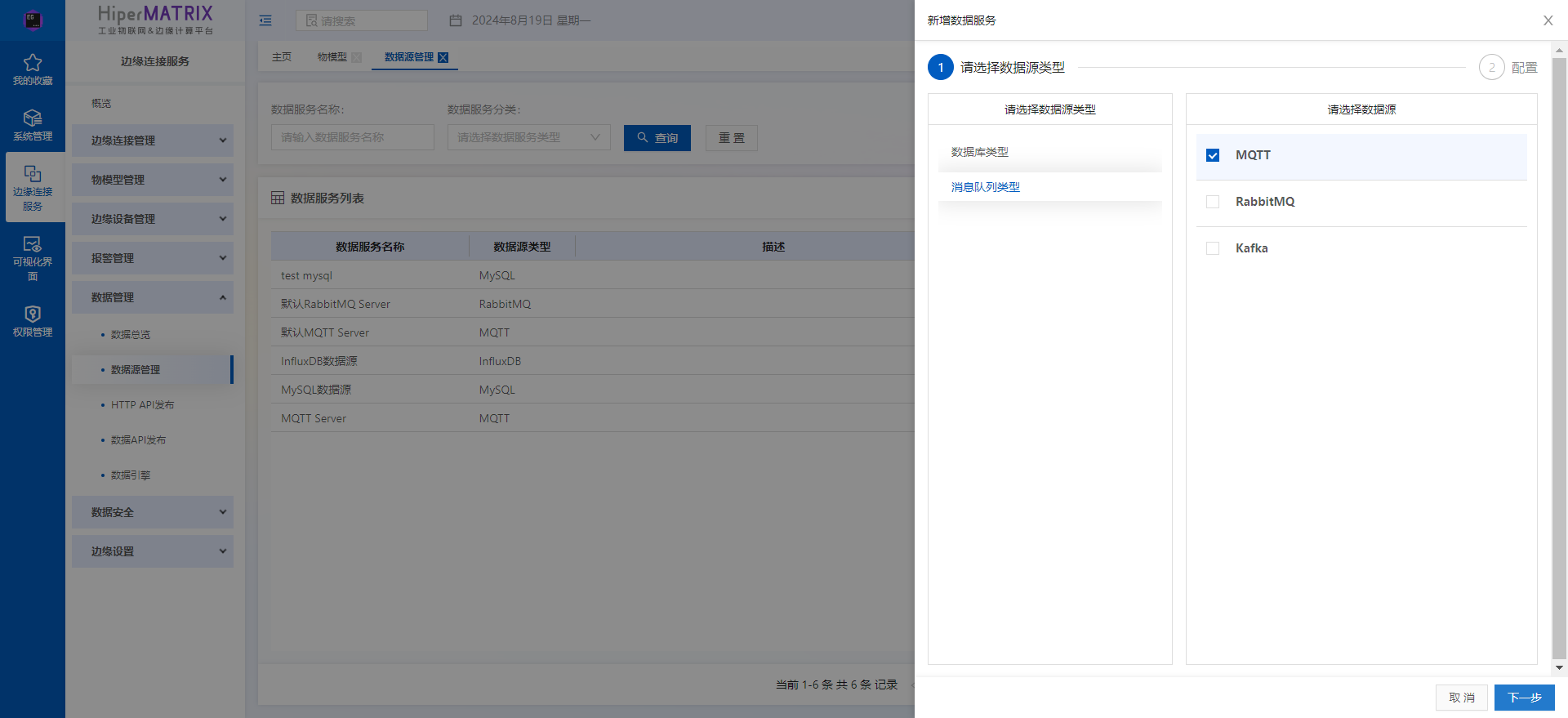Click the 重置 button

(x=732, y=138)
